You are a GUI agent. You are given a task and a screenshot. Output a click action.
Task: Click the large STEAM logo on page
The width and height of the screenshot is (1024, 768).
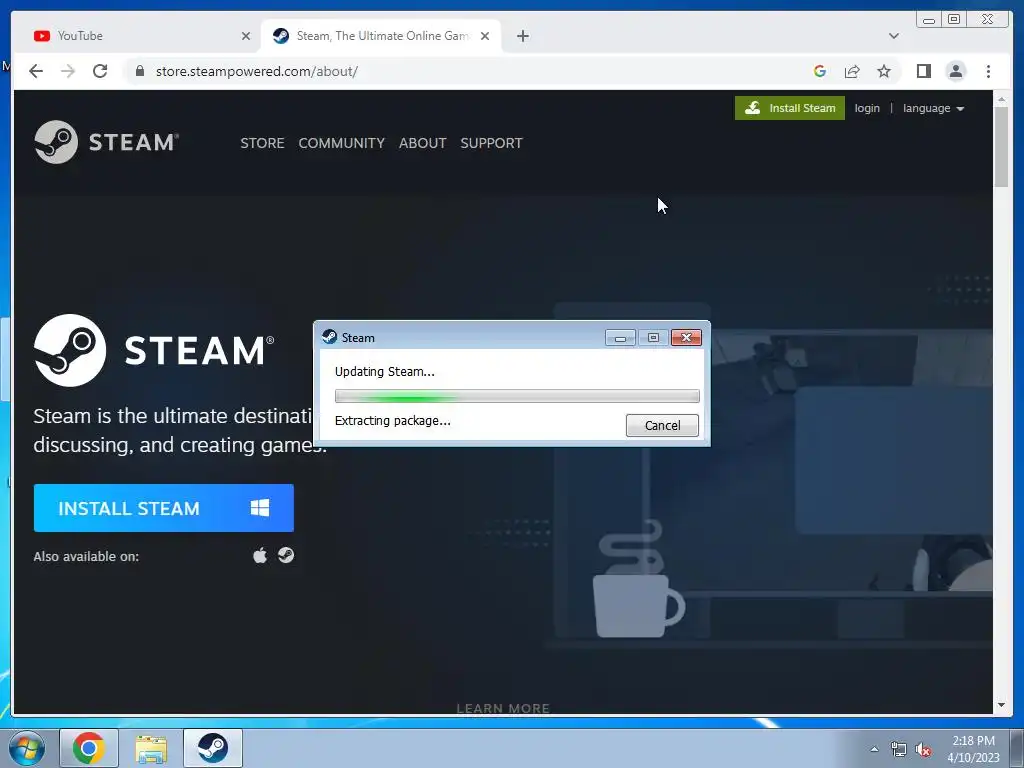[x=154, y=350]
